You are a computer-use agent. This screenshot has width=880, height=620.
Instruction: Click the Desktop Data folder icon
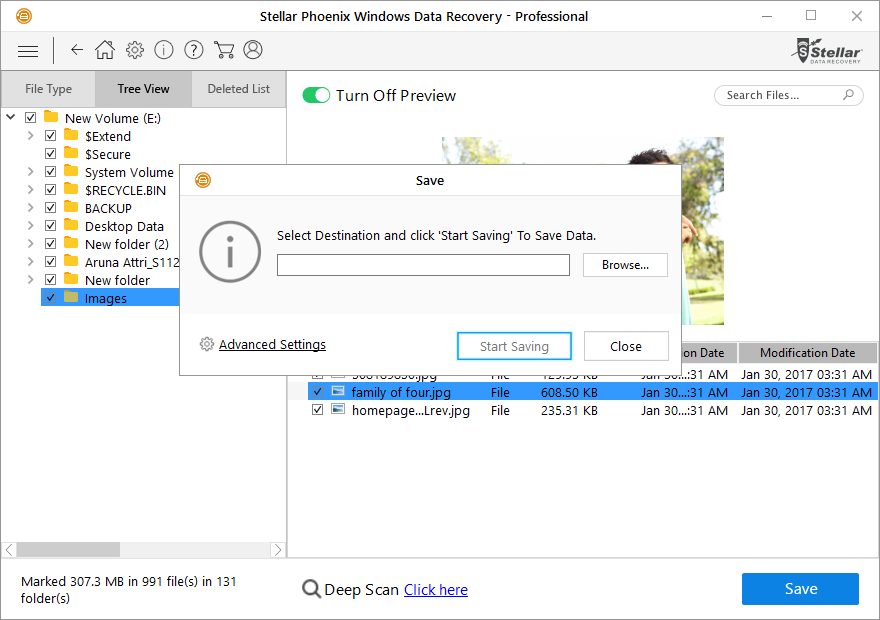(x=71, y=225)
